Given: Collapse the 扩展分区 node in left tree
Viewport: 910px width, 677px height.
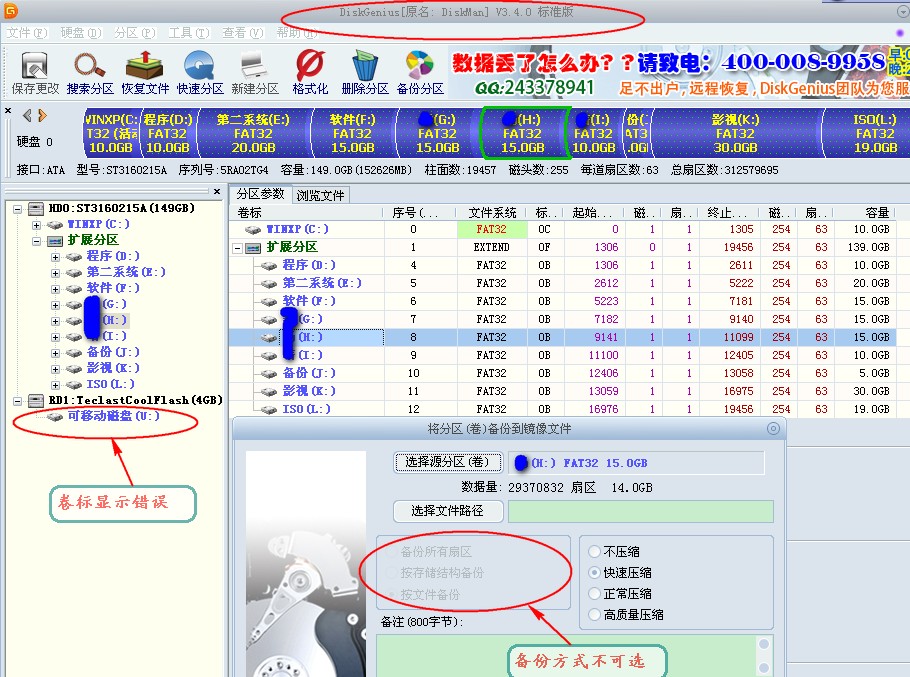Looking at the screenshot, I should click(37, 241).
